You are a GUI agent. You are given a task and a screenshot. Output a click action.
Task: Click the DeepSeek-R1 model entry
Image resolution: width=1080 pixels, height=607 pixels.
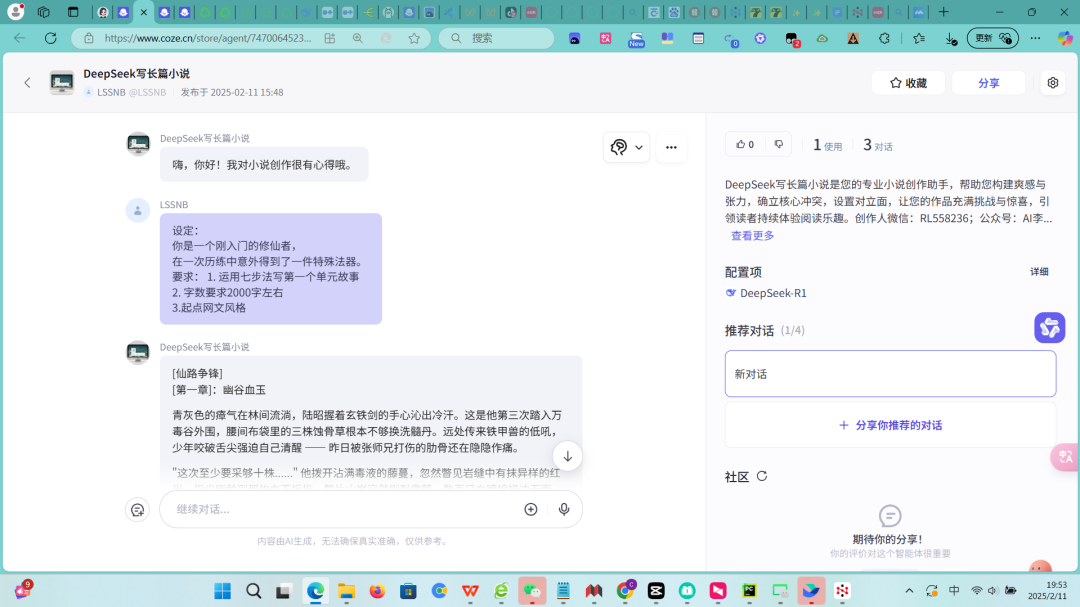click(765, 293)
